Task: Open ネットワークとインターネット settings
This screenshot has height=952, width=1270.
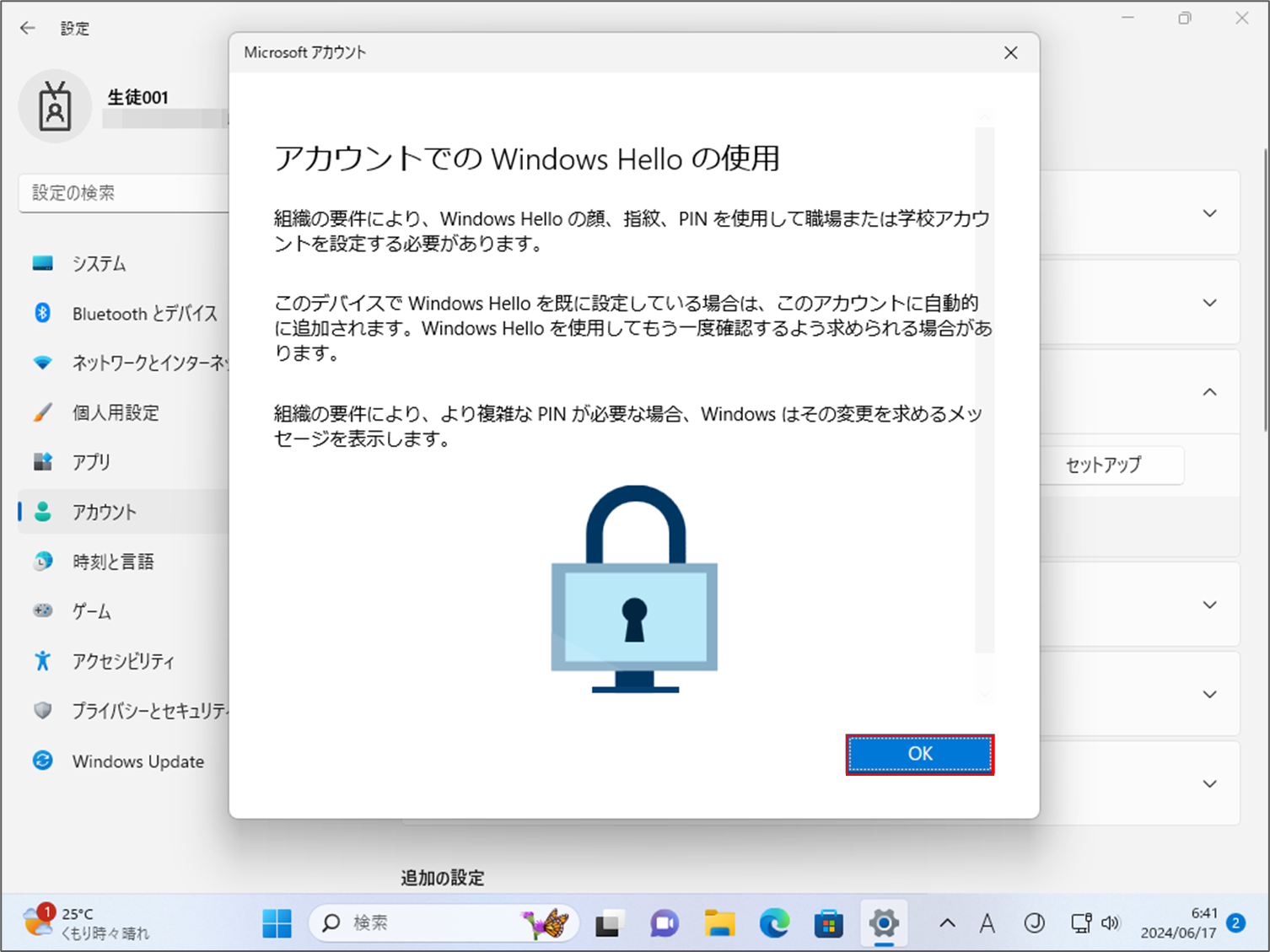Action: coord(124,363)
